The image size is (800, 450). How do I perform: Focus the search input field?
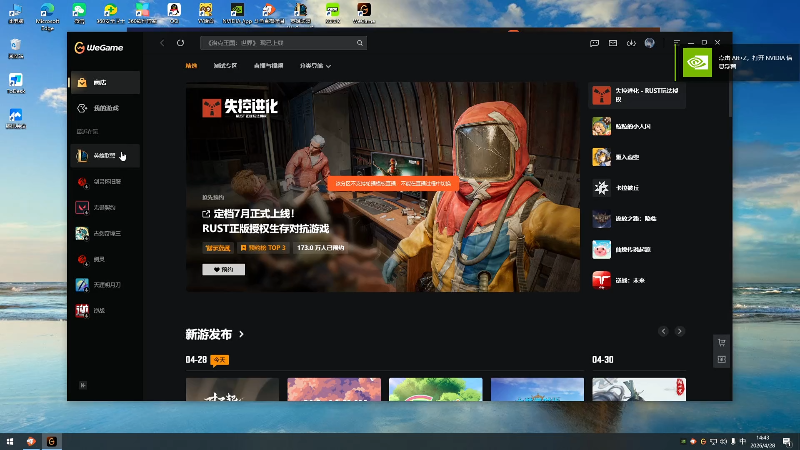click(278, 43)
